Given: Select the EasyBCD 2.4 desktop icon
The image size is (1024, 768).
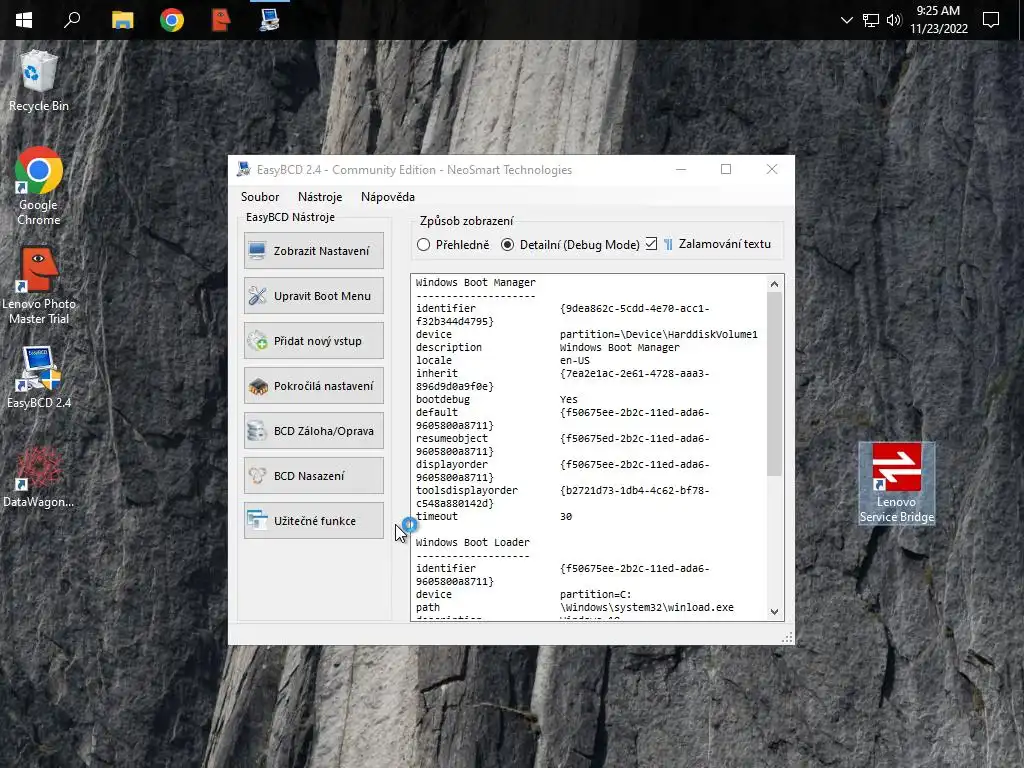Looking at the screenshot, I should click(39, 378).
